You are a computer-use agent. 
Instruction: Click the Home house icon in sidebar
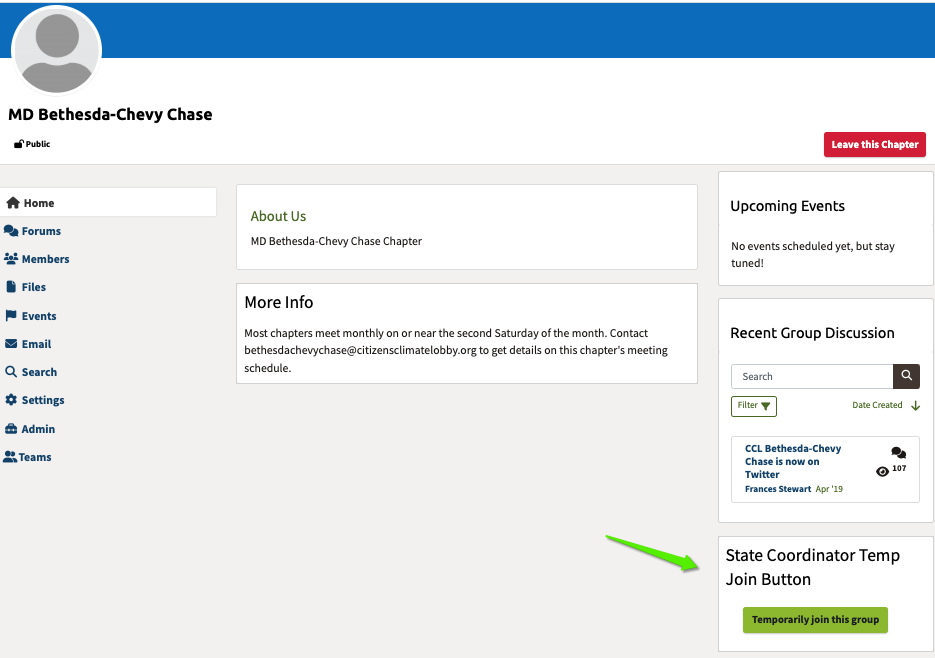(x=13, y=203)
